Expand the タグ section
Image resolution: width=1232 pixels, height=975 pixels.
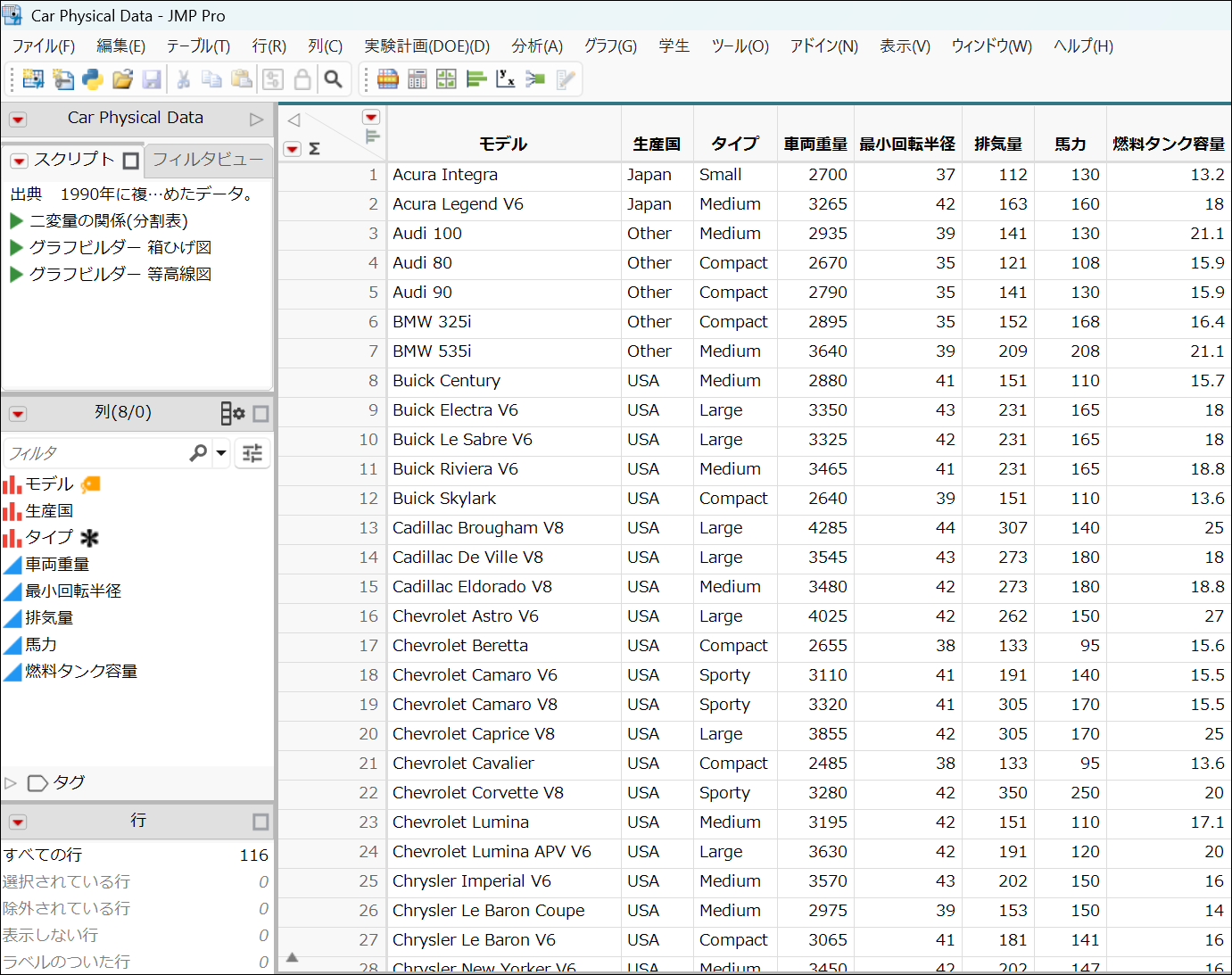click(11, 783)
